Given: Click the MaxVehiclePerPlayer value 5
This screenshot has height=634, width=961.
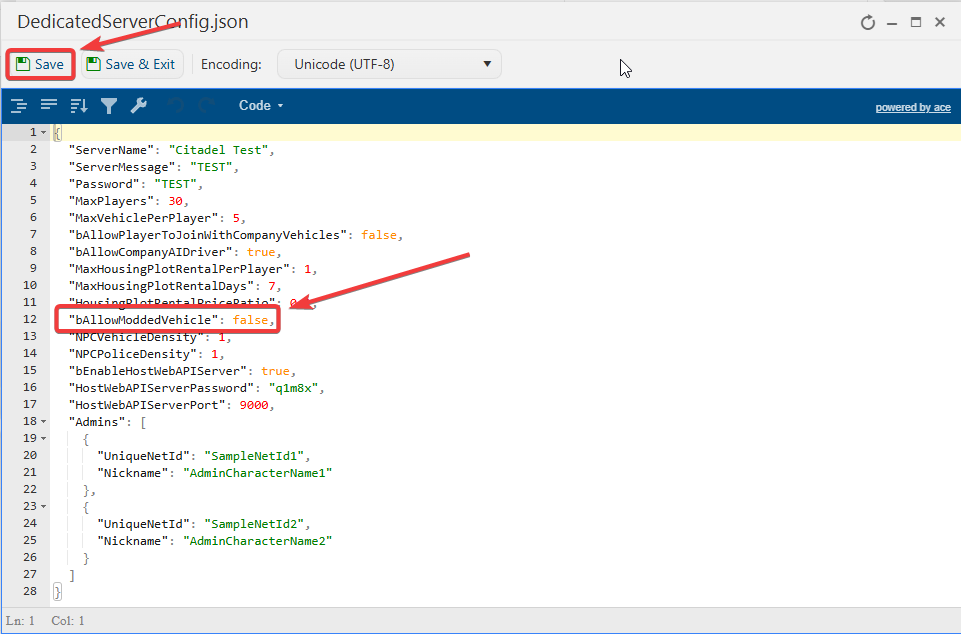Looking at the screenshot, I should (x=236, y=218).
